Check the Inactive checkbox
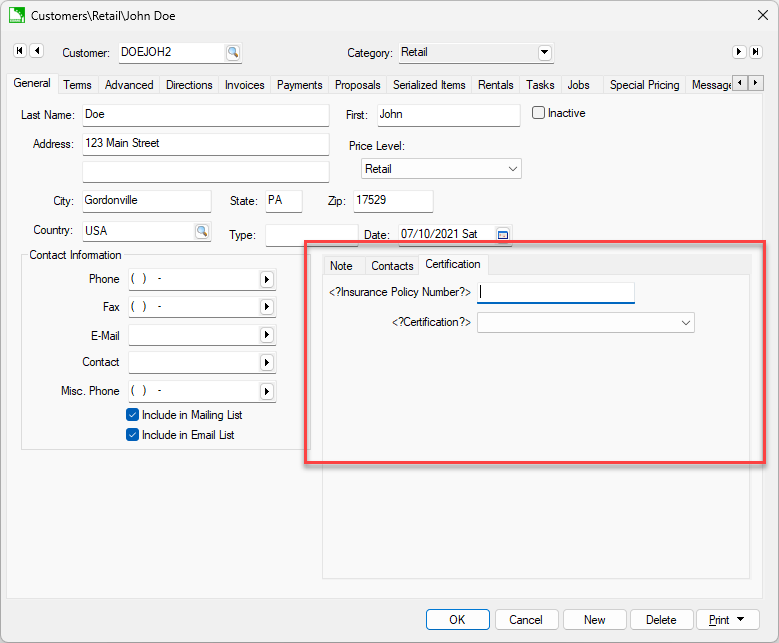The image size is (779, 643). pyautogui.click(x=539, y=113)
